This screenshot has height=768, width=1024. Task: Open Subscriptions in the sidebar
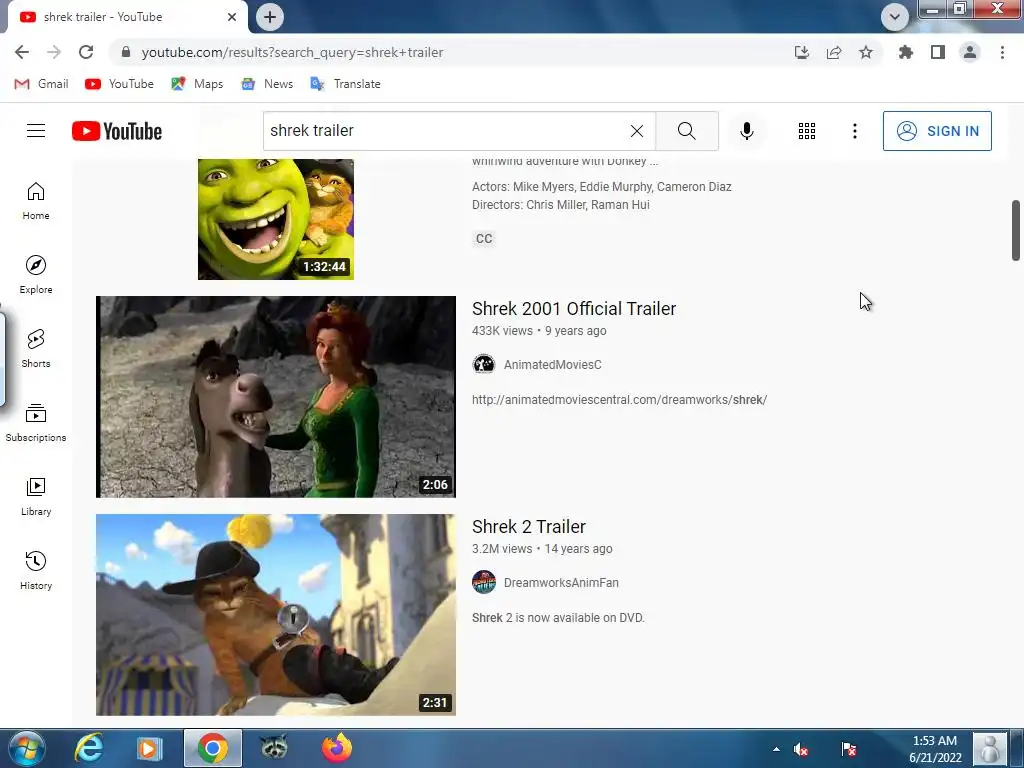click(x=36, y=423)
